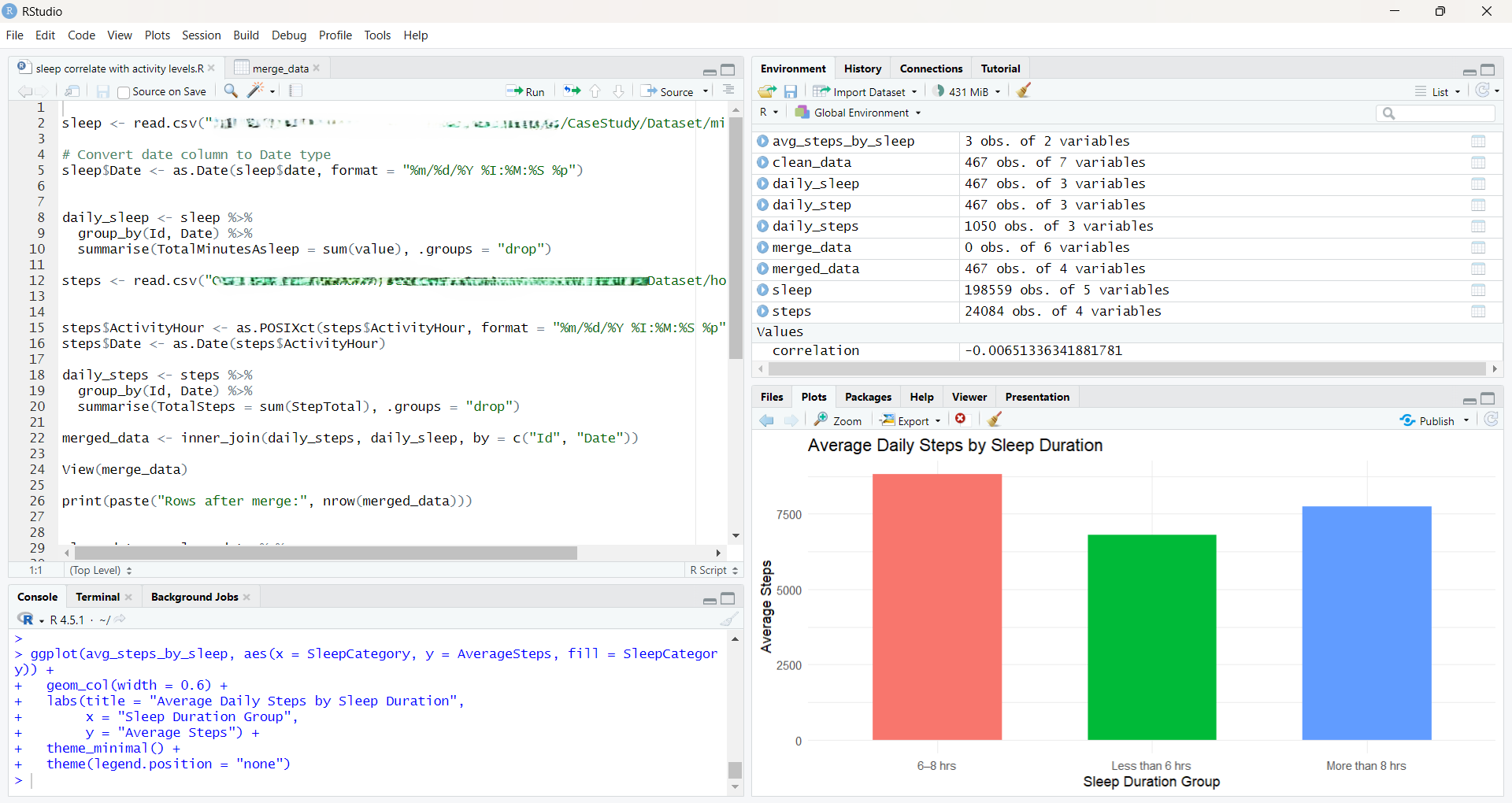Image resolution: width=1512 pixels, height=803 pixels.
Task: Save workspace icon in Environment pane
Action: 791,91
